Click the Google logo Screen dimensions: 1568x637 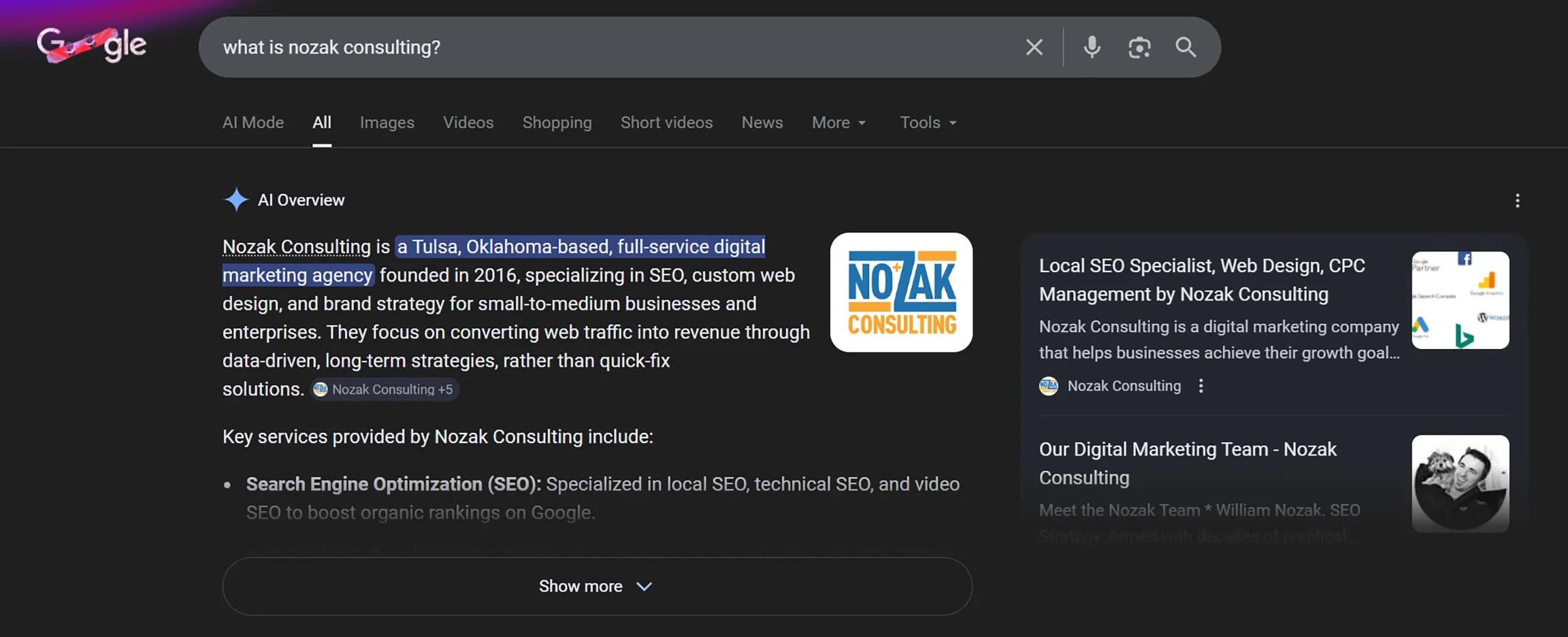tap(91, 44)
